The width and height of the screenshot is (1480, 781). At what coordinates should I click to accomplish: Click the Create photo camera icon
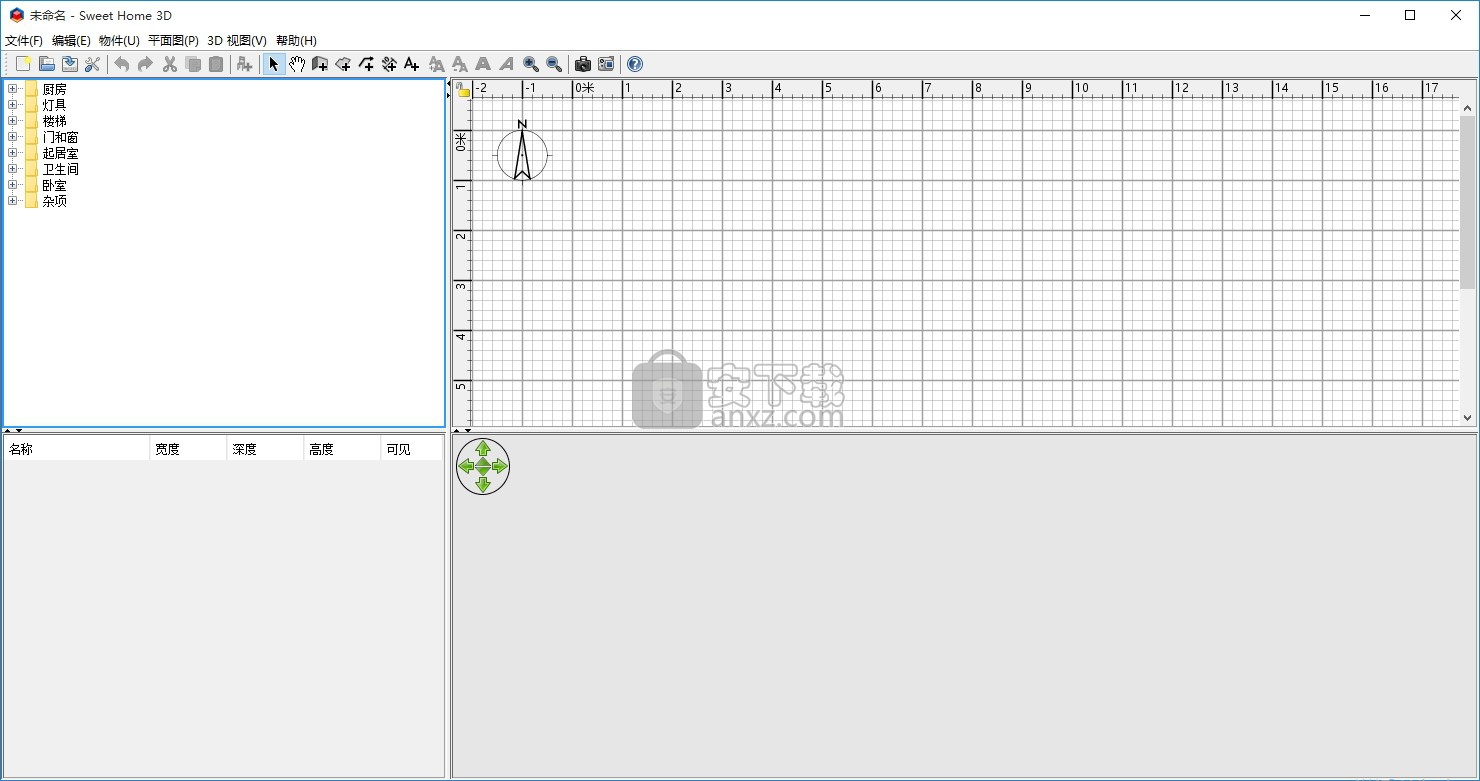pos(583,64)
